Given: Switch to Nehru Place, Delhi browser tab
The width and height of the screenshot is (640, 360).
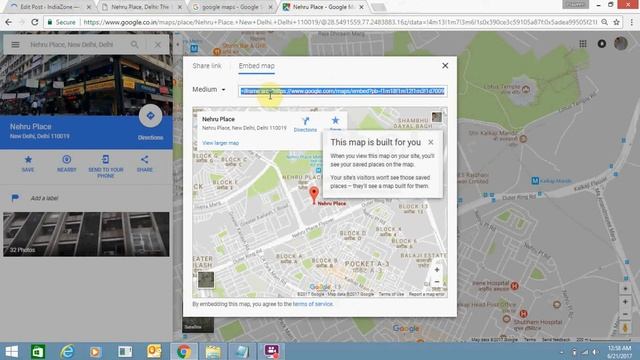Looking at the screenshot, I should [x=140, y=7].
